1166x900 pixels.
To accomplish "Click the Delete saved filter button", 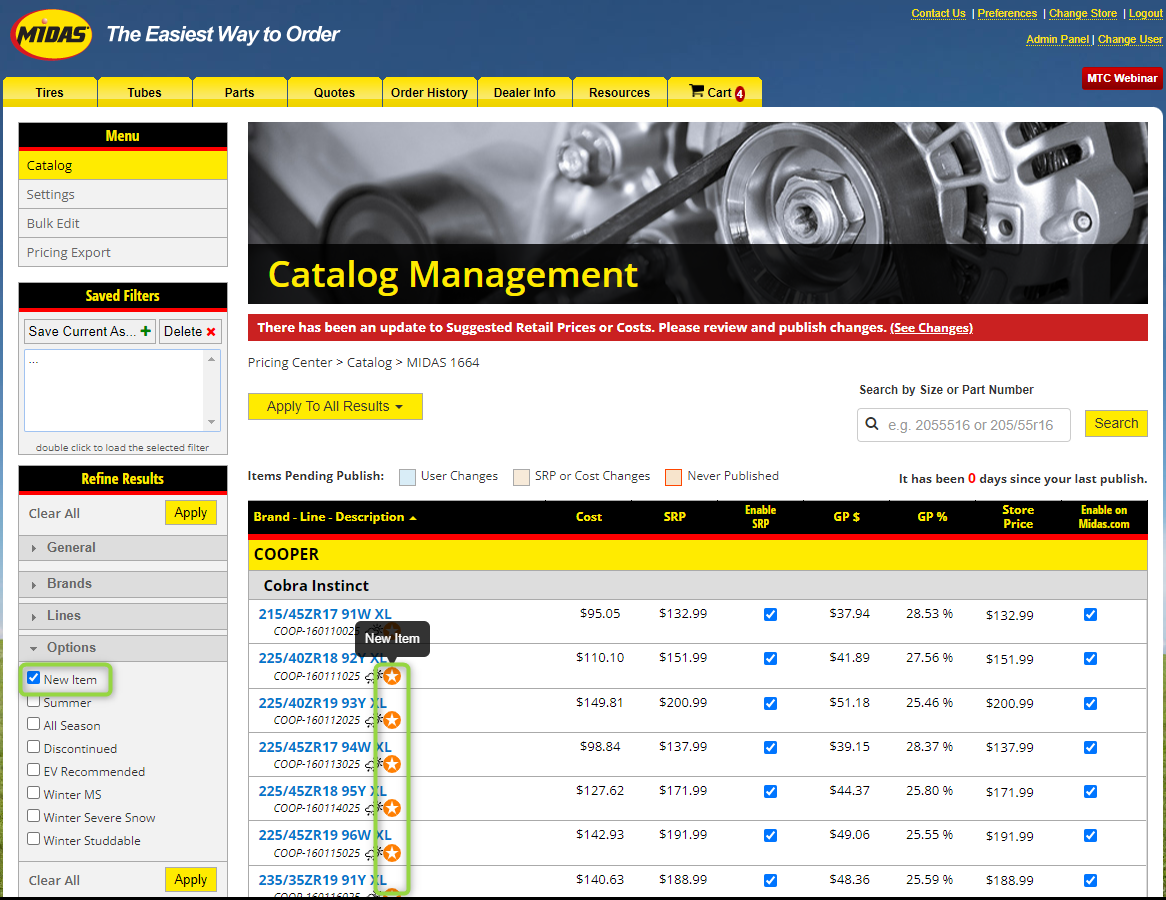I will pos(190,332).
